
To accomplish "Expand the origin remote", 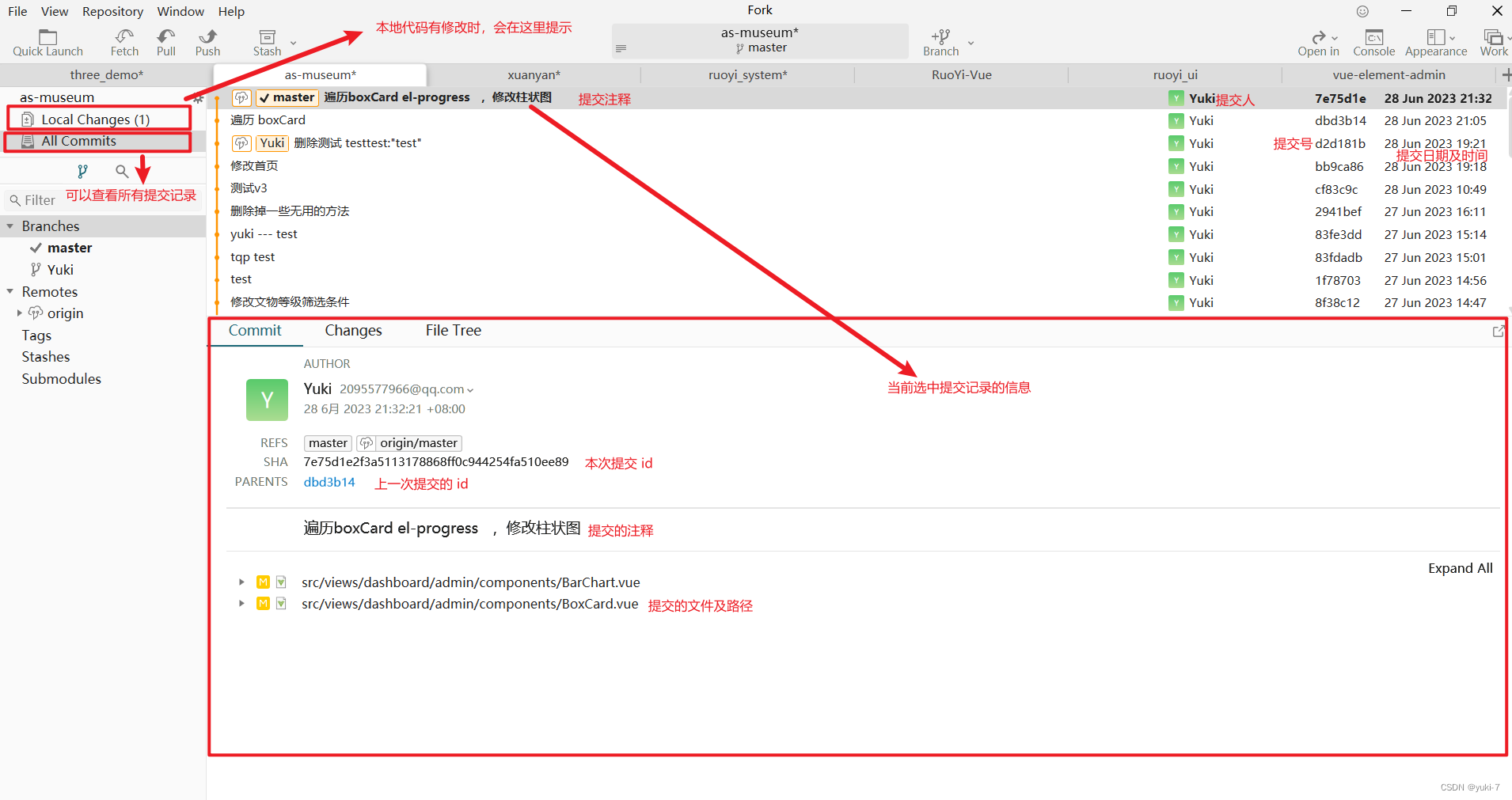I will coord(20,313).
